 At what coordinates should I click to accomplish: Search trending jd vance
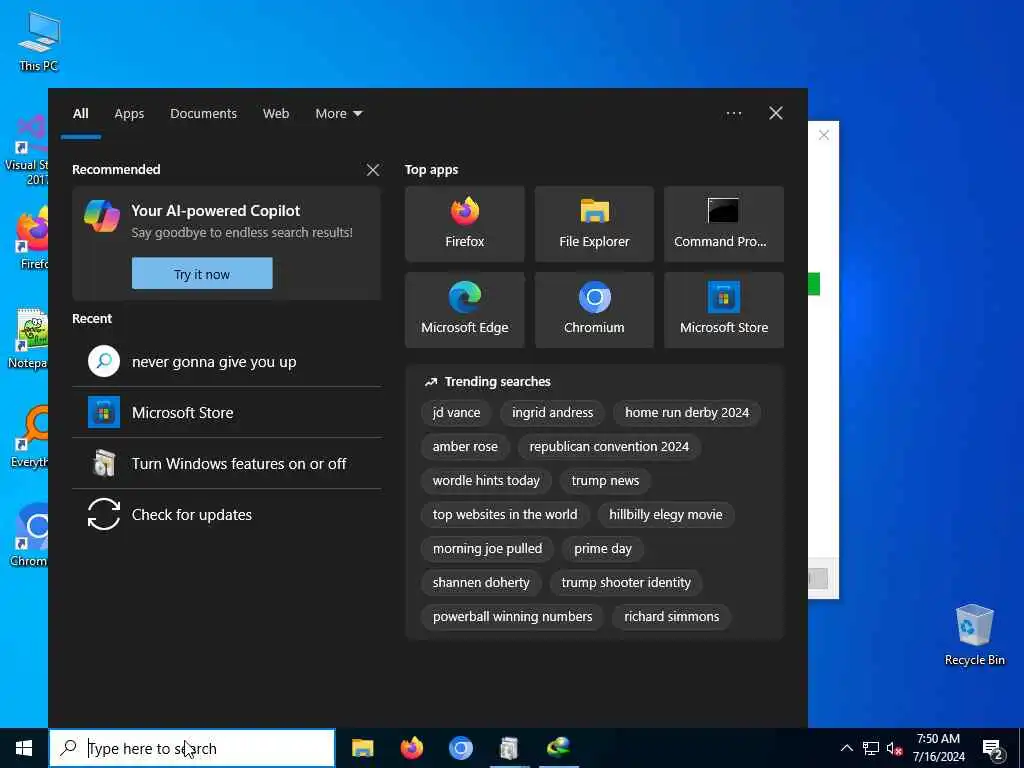tap(456, 413)
